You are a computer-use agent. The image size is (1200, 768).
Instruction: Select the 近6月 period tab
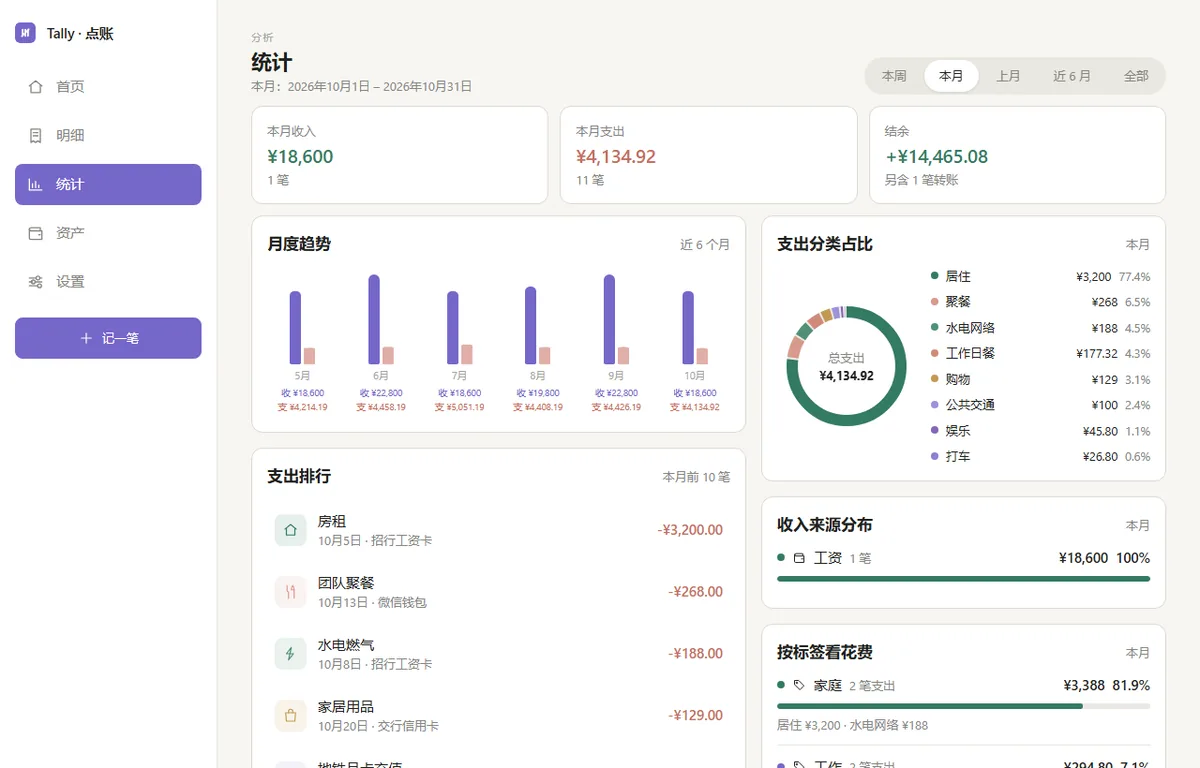pyautogui.click(x=1072, y=76)
